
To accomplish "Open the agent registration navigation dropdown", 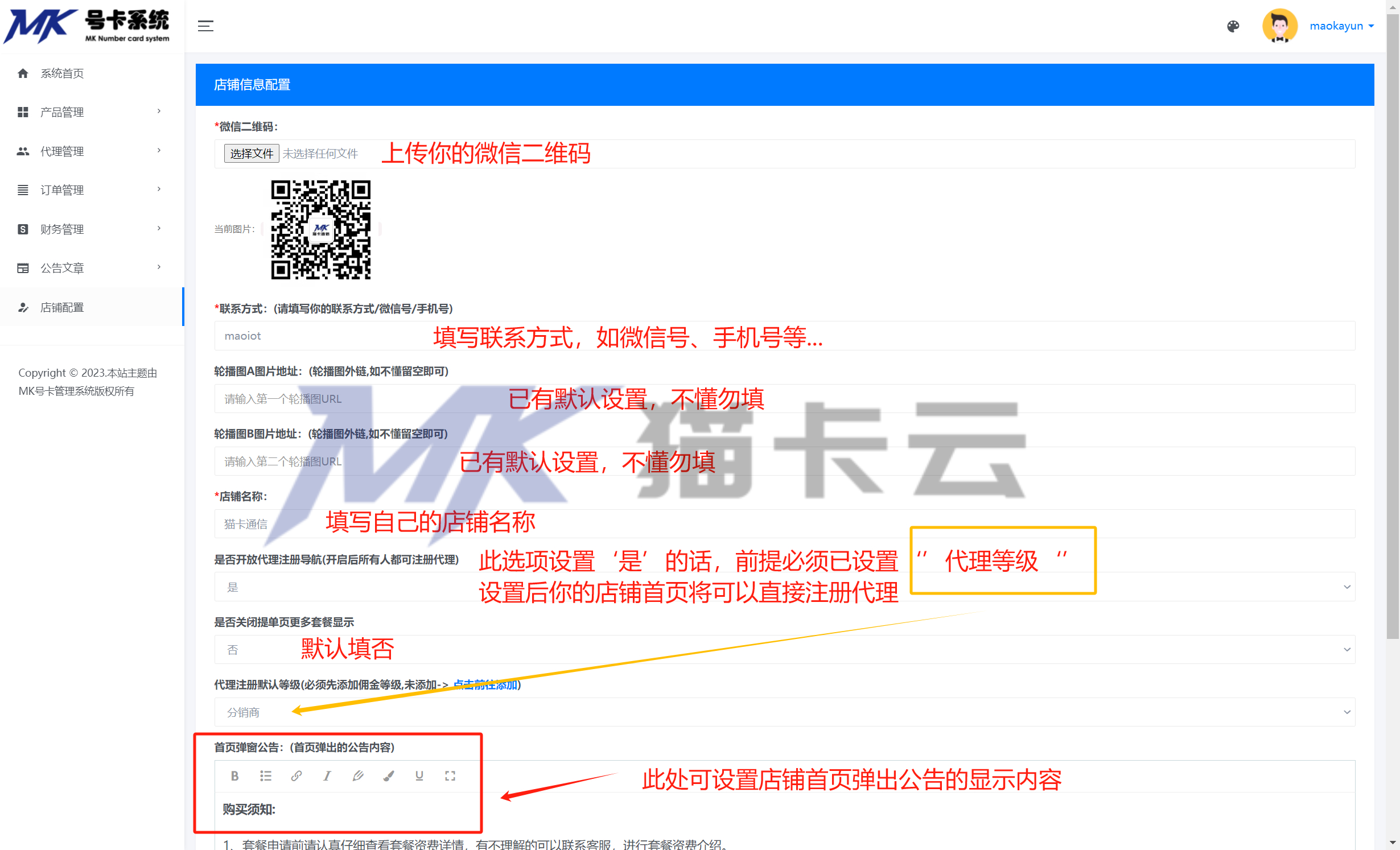I will (x=784, y=587).
